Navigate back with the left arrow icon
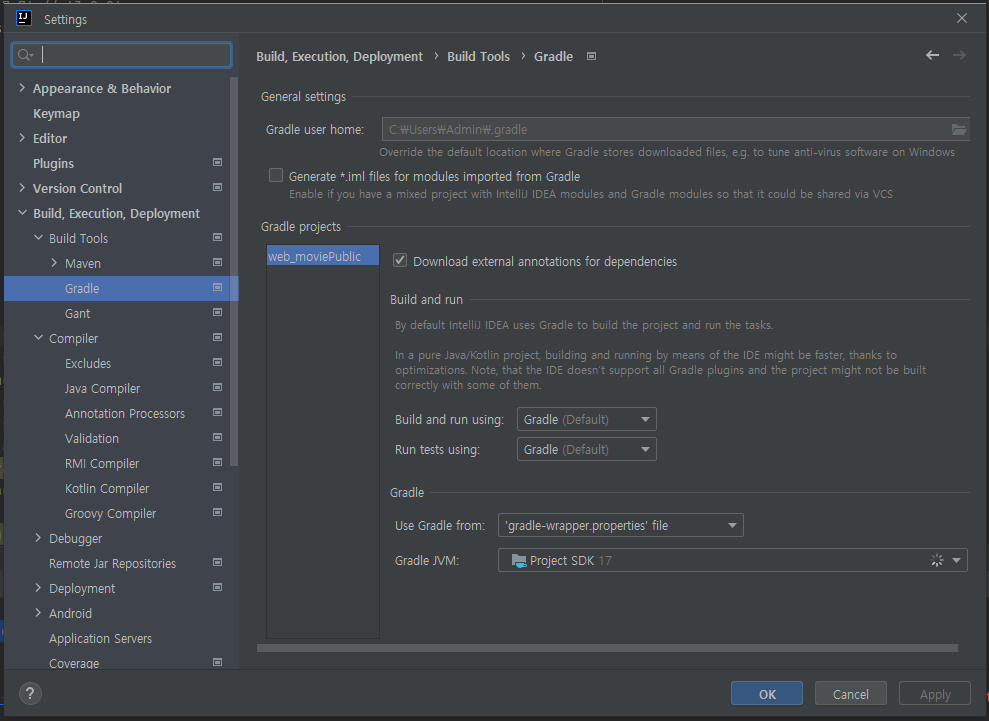This screenshot has width=989, height=721. point(932,56)
